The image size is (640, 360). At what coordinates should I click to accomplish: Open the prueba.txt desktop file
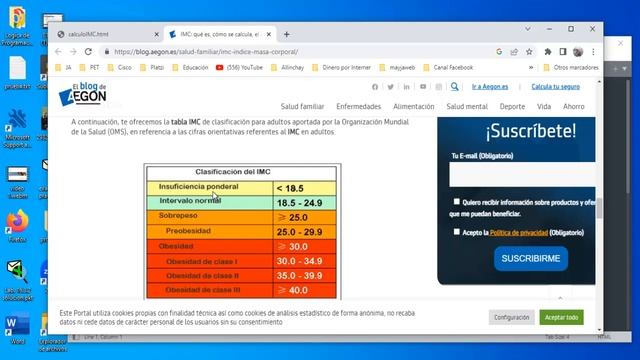point(17,73)
